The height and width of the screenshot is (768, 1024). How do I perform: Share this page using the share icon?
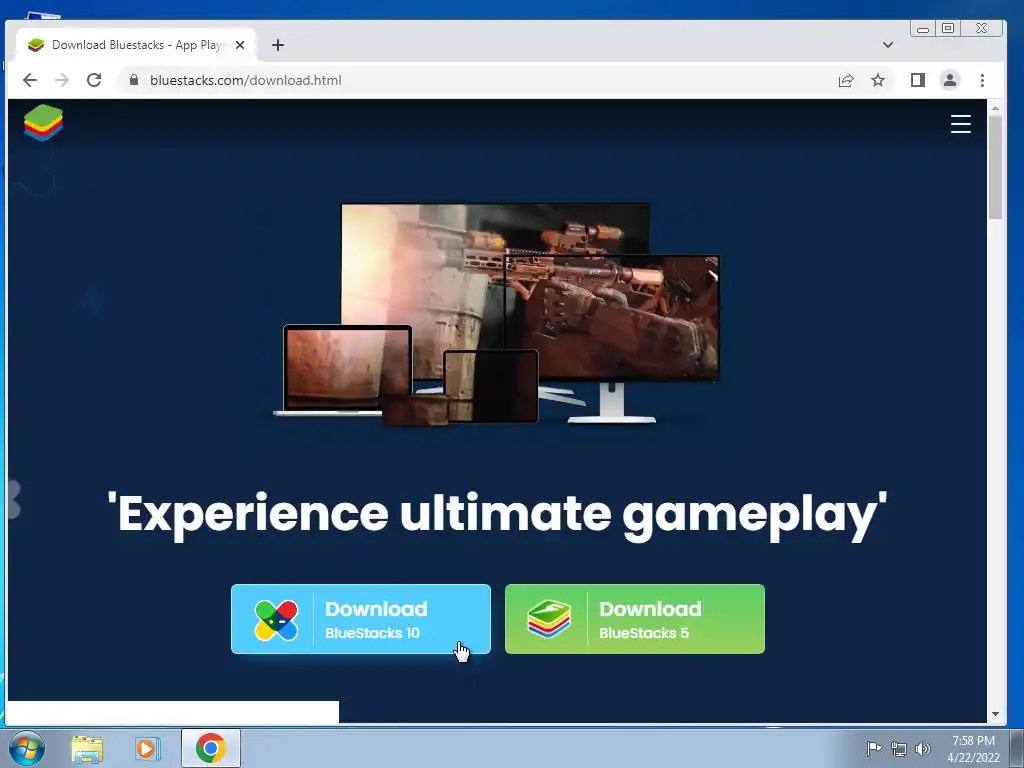(x=846, y=80)
